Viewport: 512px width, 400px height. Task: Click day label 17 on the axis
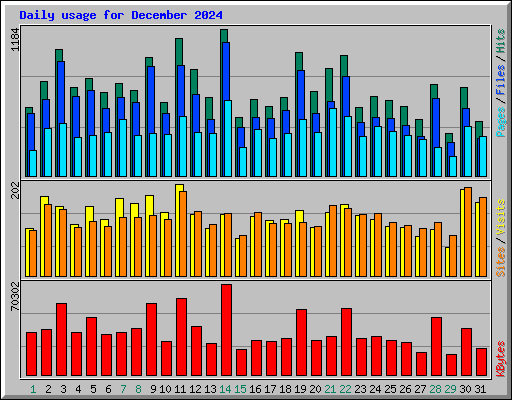[x=270, y=389]
